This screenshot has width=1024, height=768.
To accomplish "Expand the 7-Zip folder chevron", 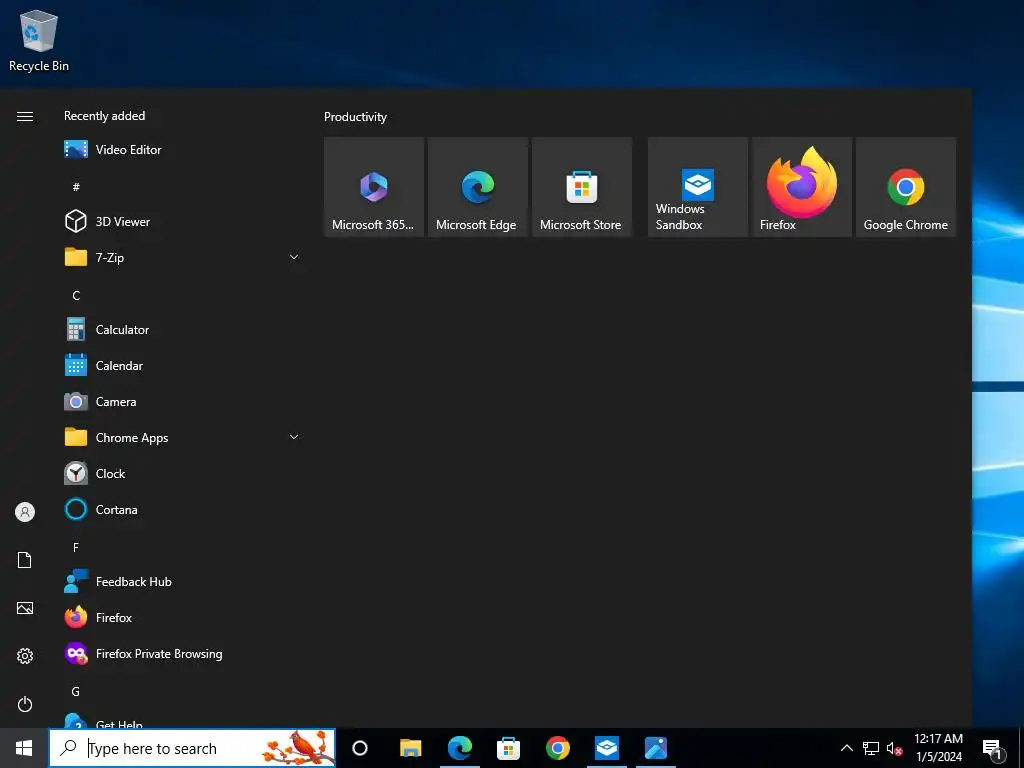I will pyautogui.click(x=294, y=257).
